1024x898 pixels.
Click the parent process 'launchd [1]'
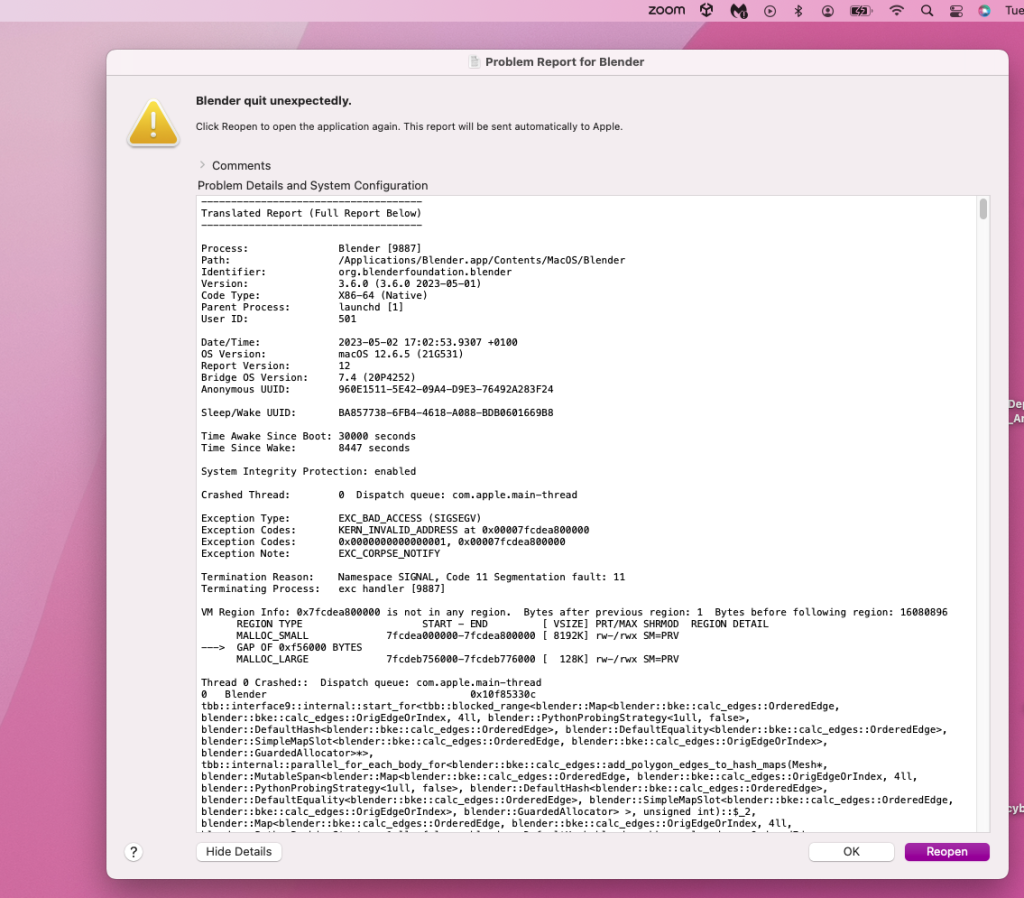[x=371, y=307]
